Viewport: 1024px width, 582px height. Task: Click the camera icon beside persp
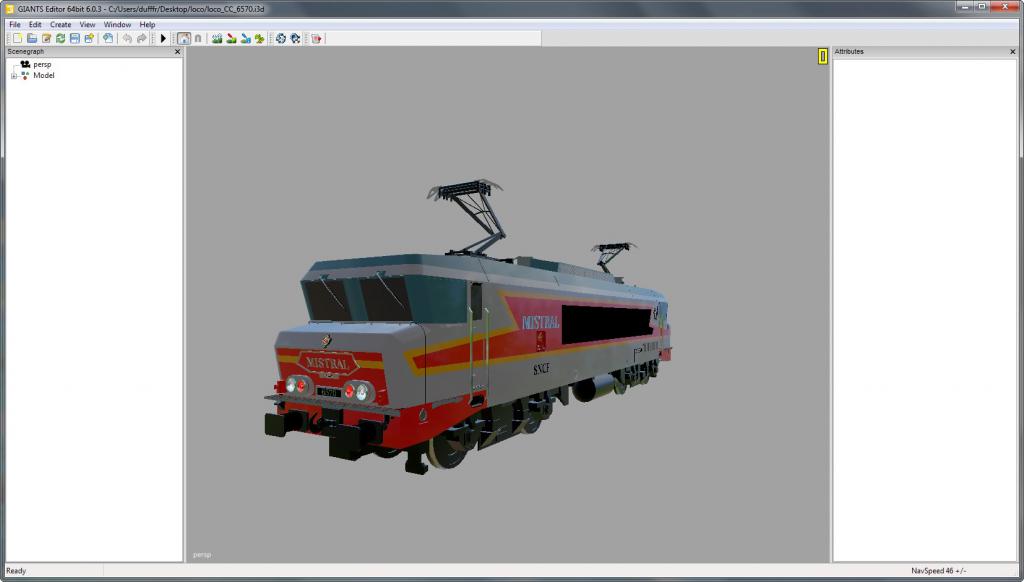click(x=25, y=64)
